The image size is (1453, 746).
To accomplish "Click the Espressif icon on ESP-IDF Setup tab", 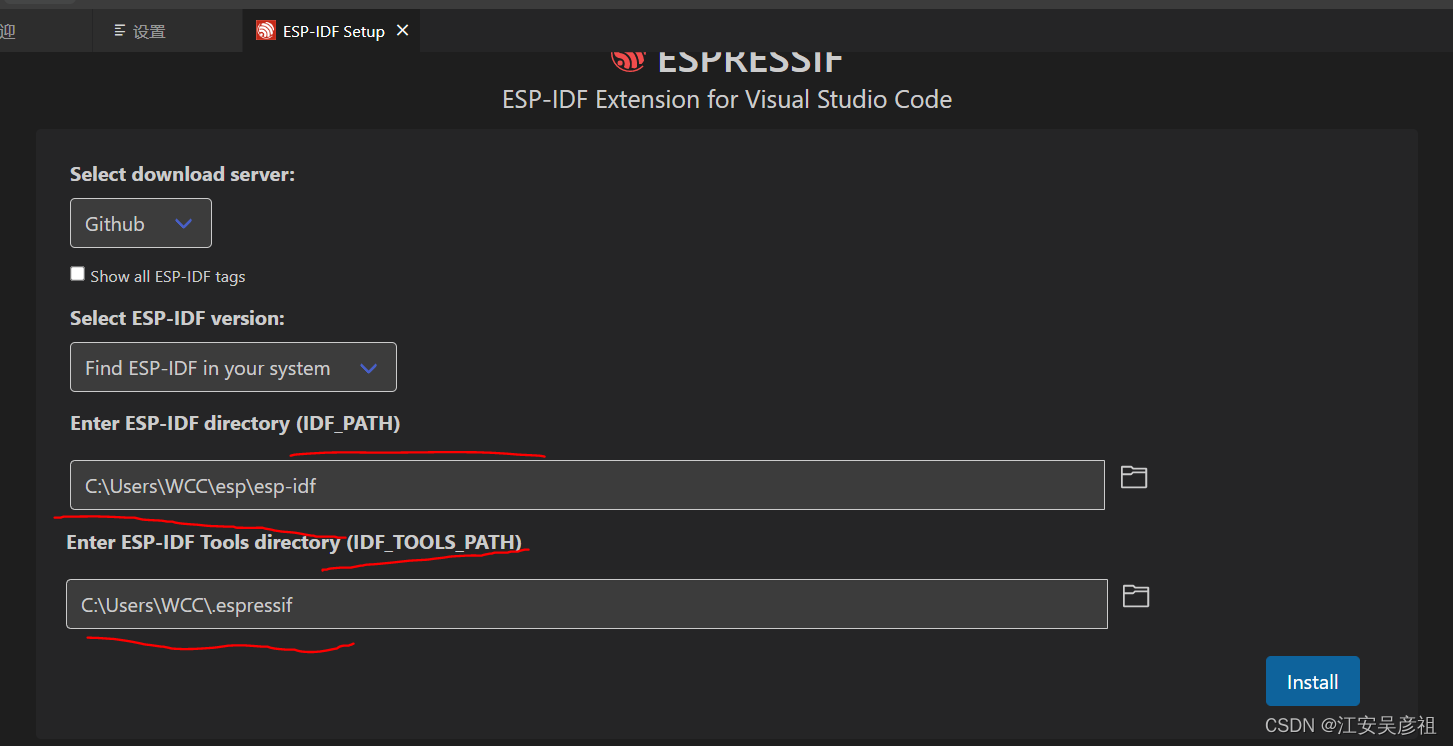I will coord(265,31).
